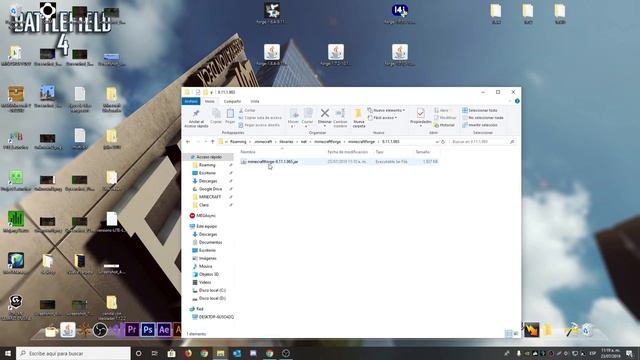
Task: Open MEGAsync in the navigation pane
Action: [206, 216]
